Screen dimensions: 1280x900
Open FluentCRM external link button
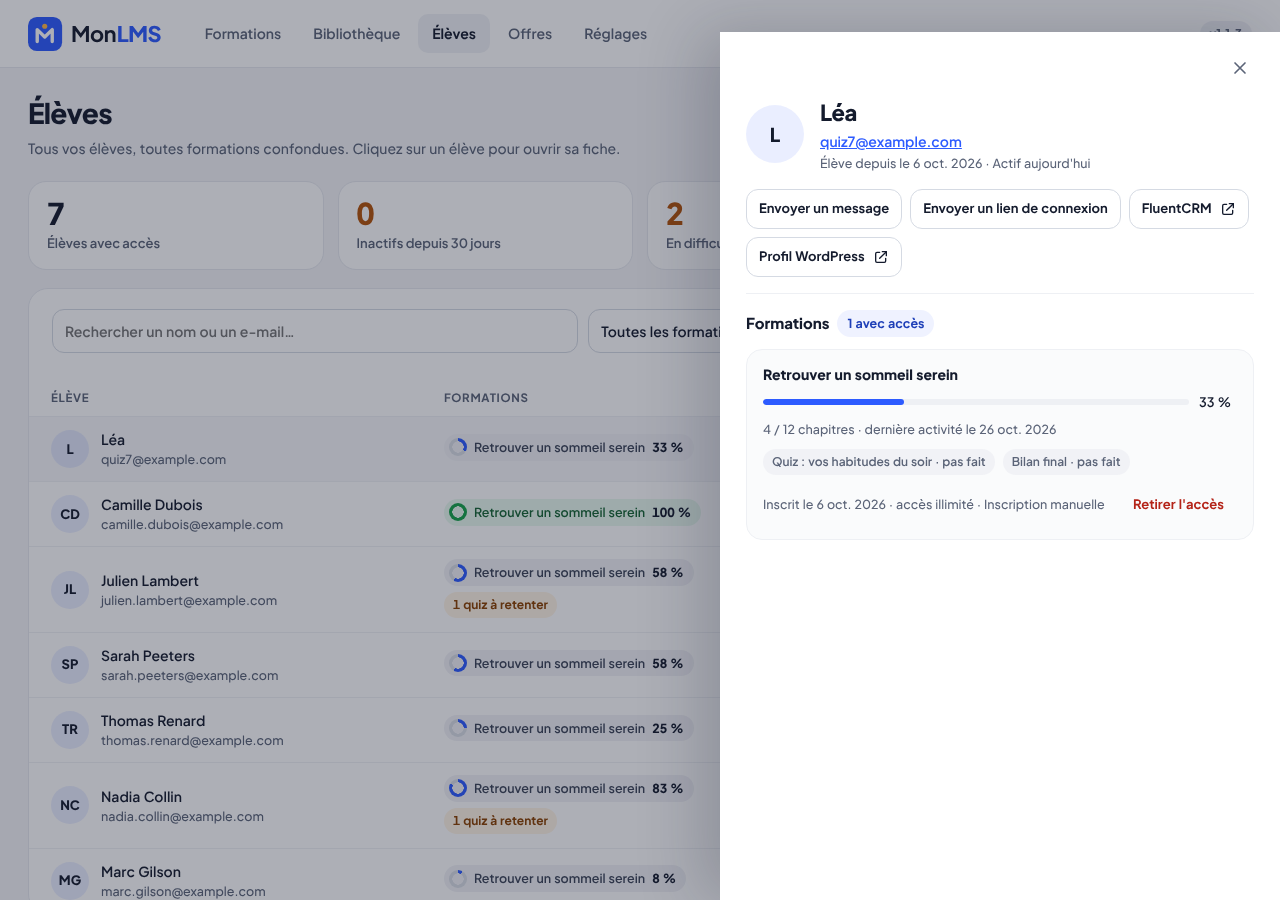pos(1189,209)
